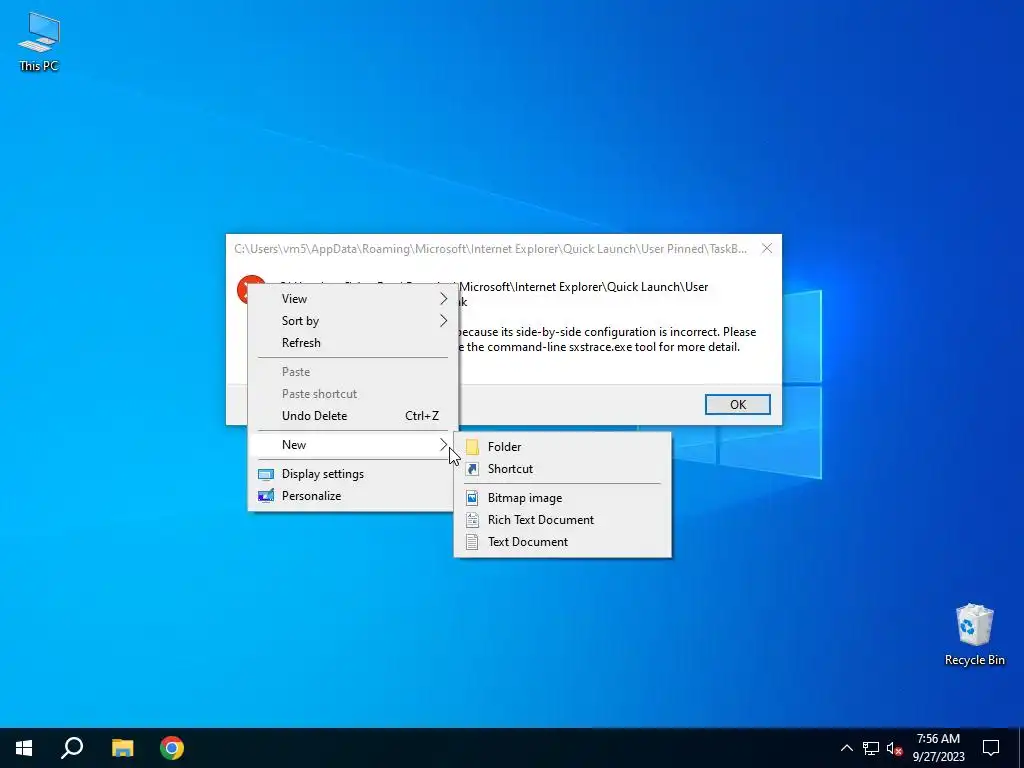Screen dimensions: 1024x768
Task: Open This PC desktop icon
Action: pos(39,40)
